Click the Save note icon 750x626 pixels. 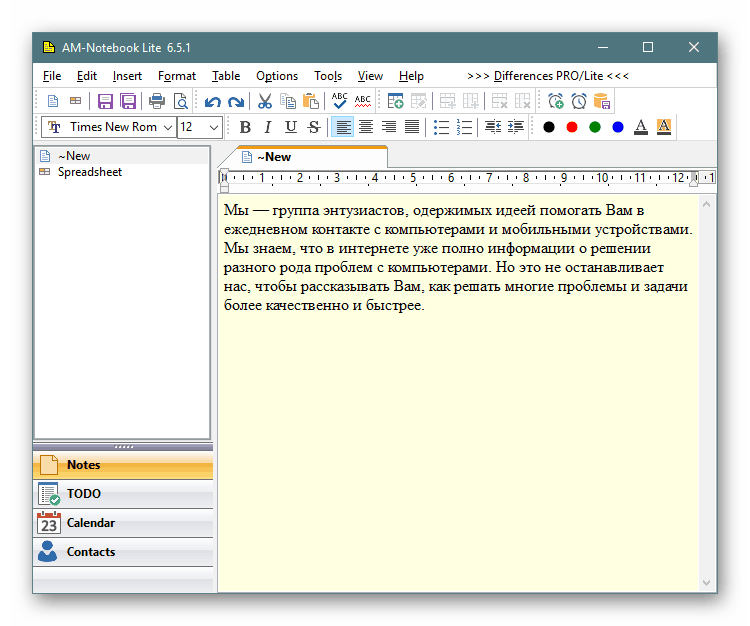(x=105, y=101)
